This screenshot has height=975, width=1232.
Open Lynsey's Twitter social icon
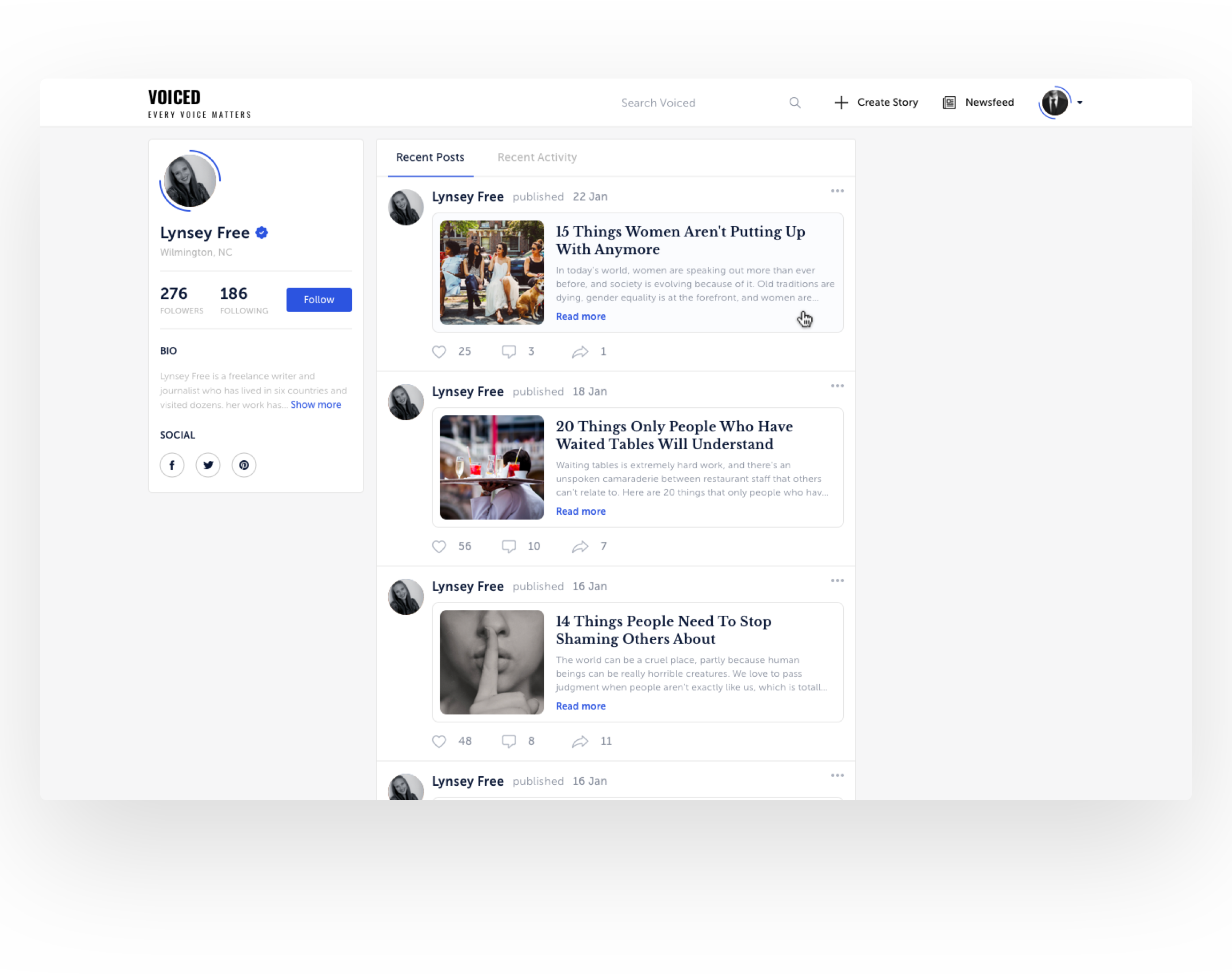point(208,465)
